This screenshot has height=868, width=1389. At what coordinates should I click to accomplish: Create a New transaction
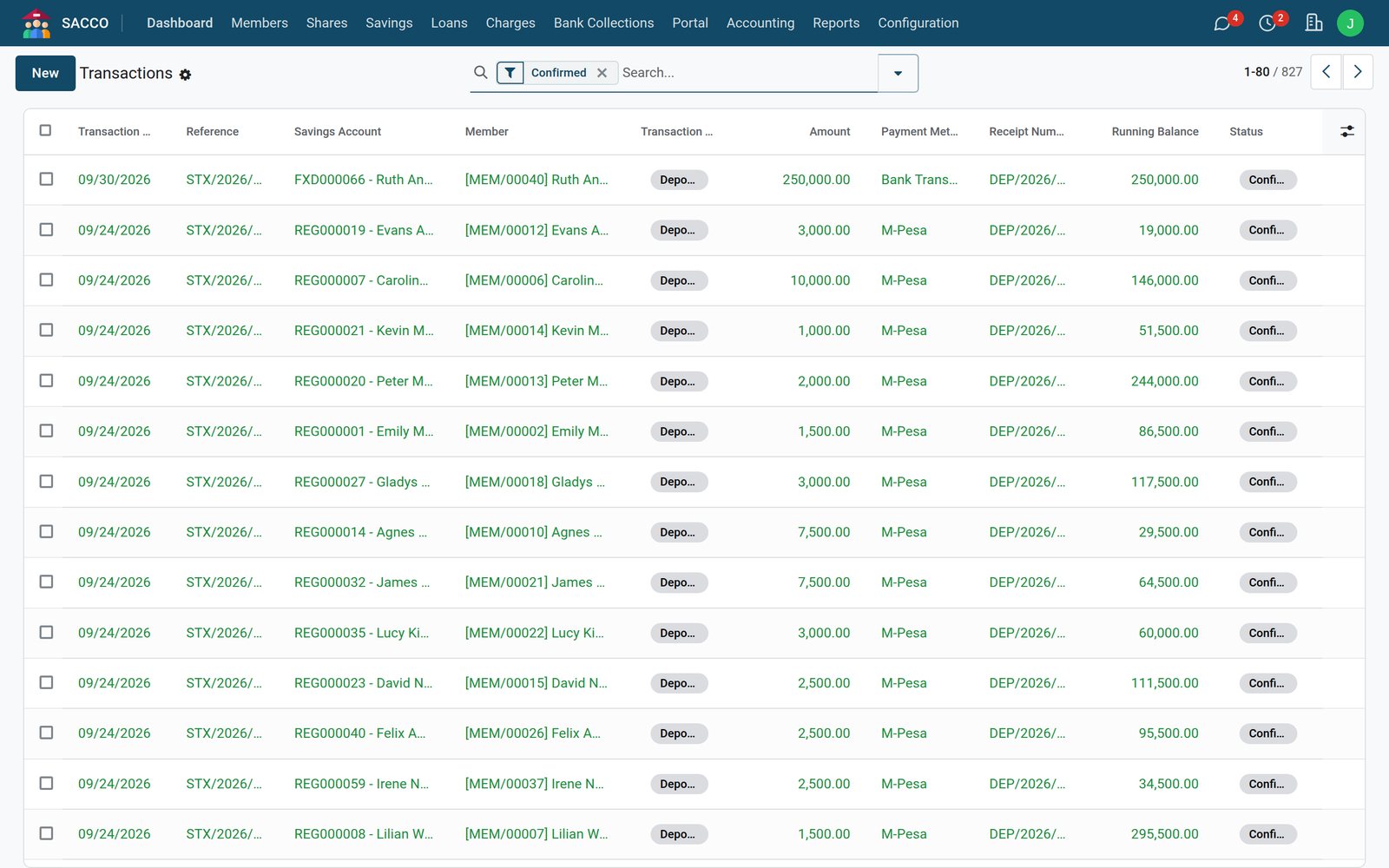pyautogui.click(x=45, y=73)
